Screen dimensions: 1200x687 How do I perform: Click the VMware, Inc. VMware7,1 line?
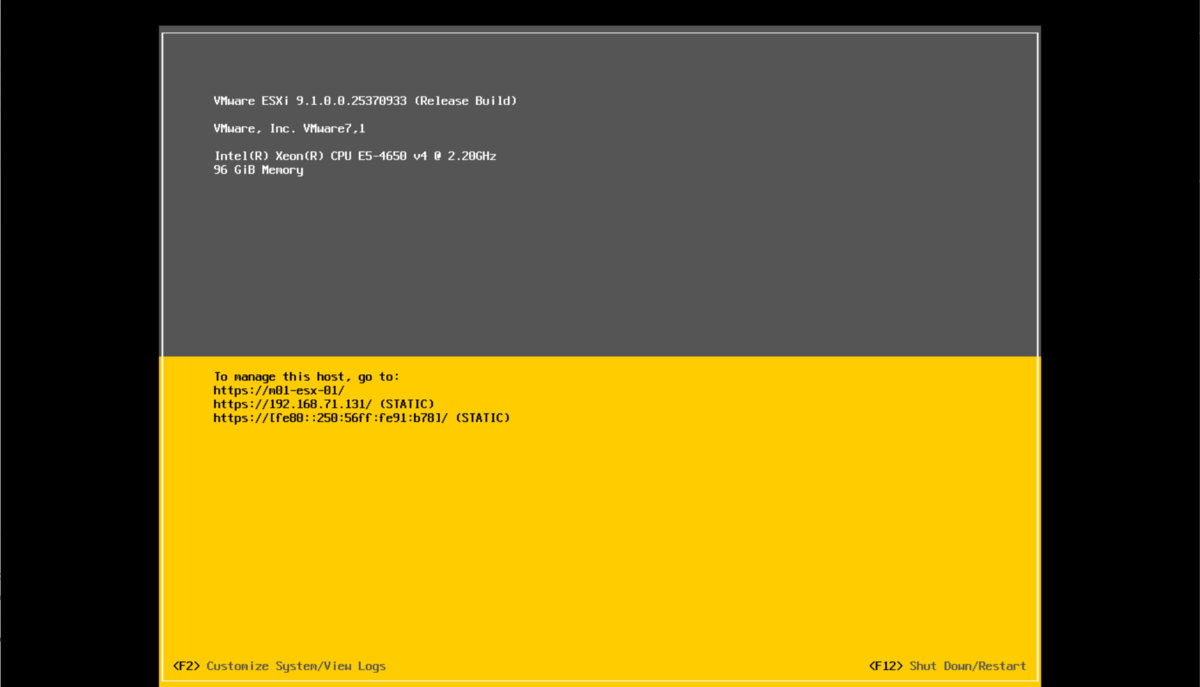click(x=289, y=129)
